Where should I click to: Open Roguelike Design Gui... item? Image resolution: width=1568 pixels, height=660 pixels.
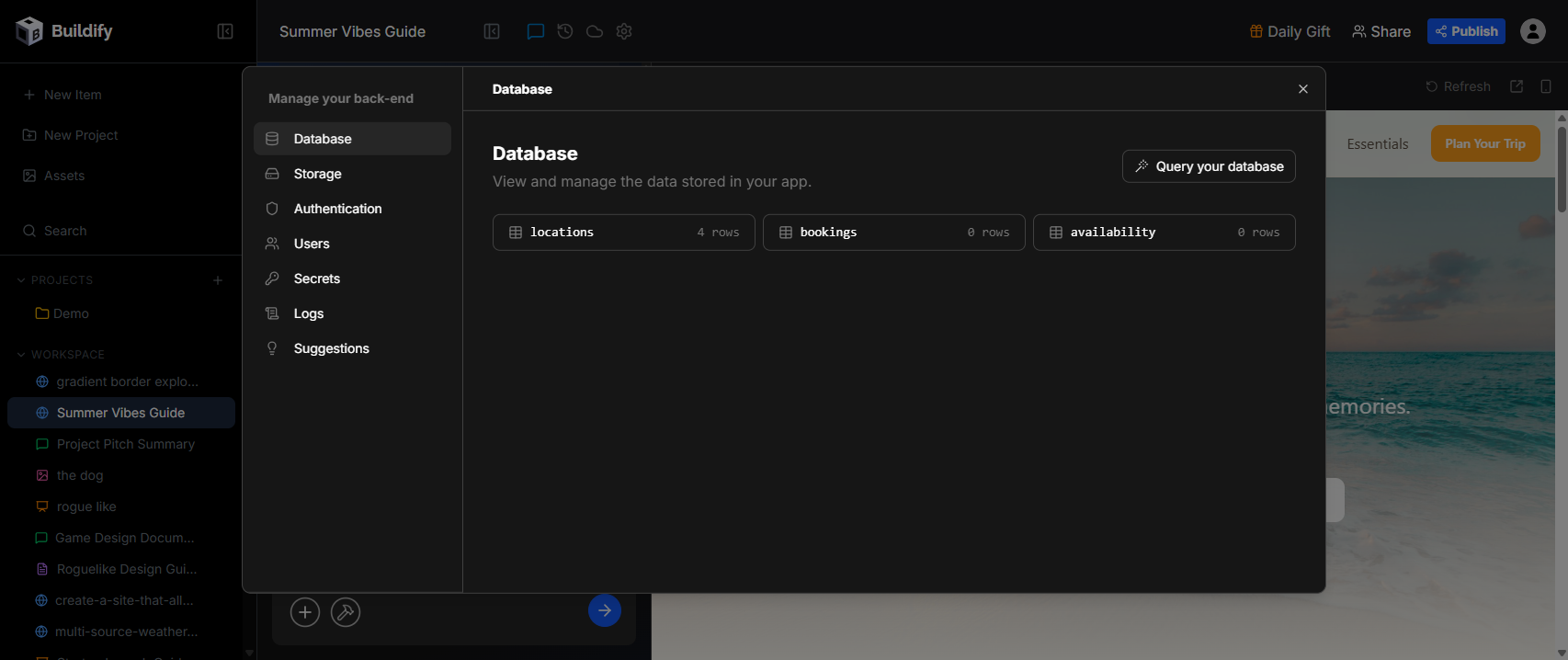121,569
